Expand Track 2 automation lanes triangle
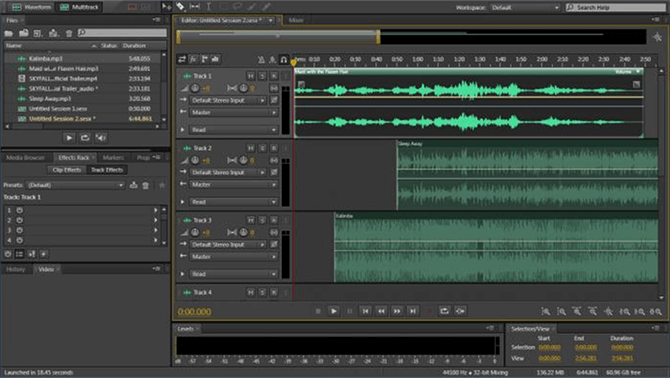 pyautogui.click(x=183, y=202)
